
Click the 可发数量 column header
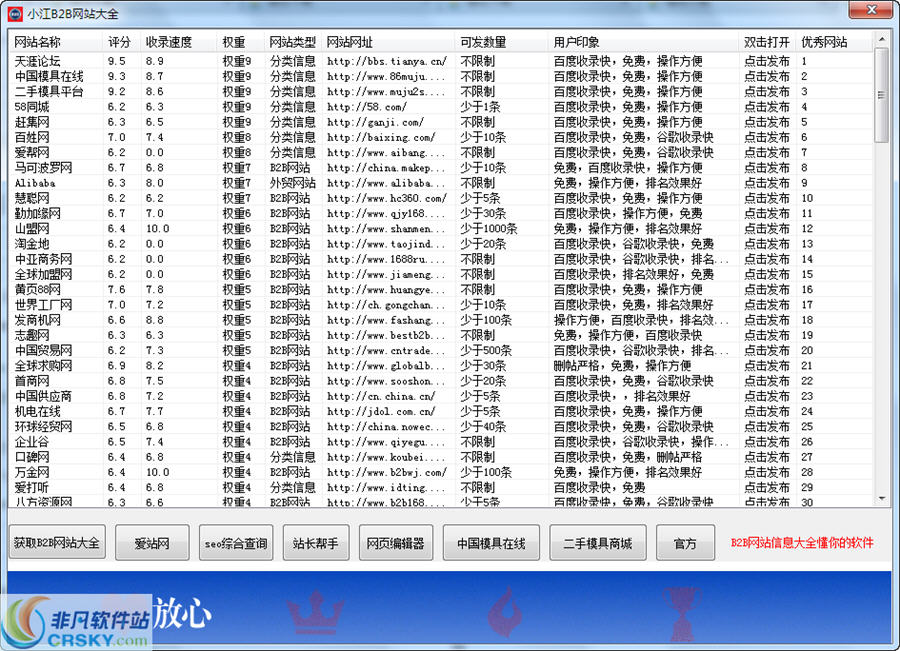pyautogui.click(x=502, y=42)
